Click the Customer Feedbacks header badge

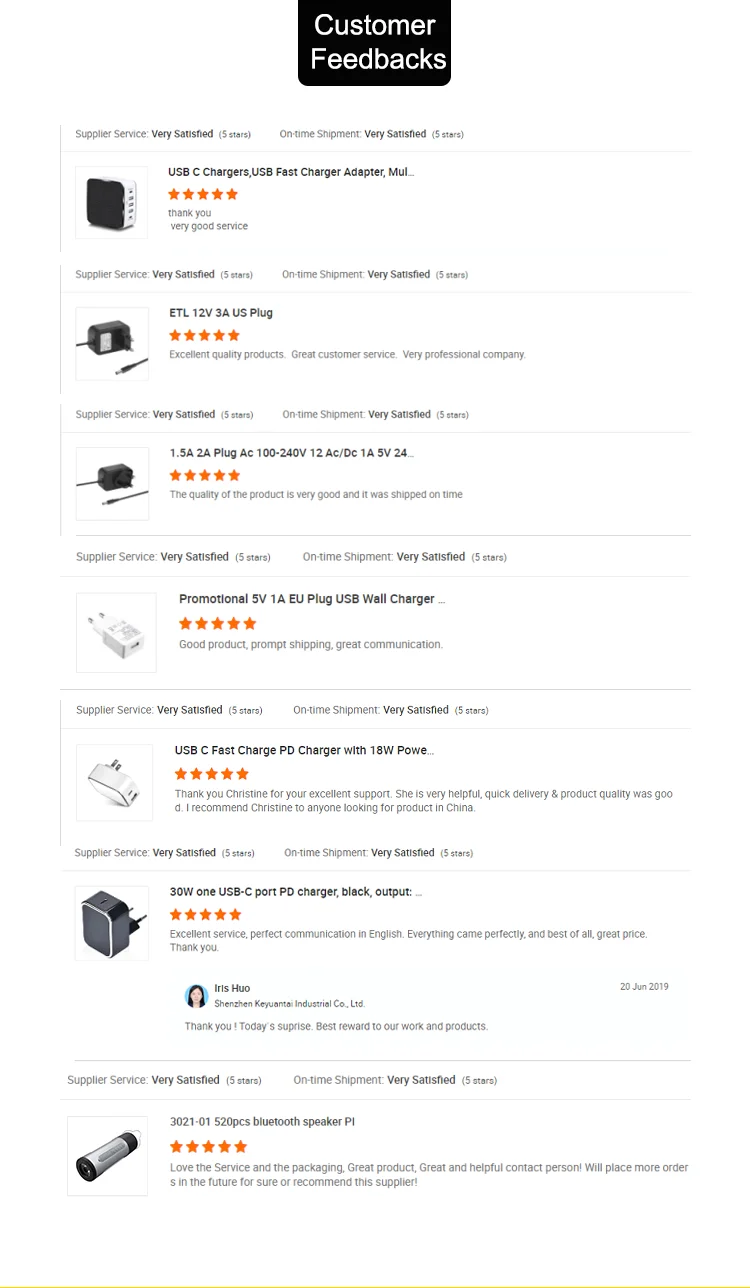(x=374, y=42)
